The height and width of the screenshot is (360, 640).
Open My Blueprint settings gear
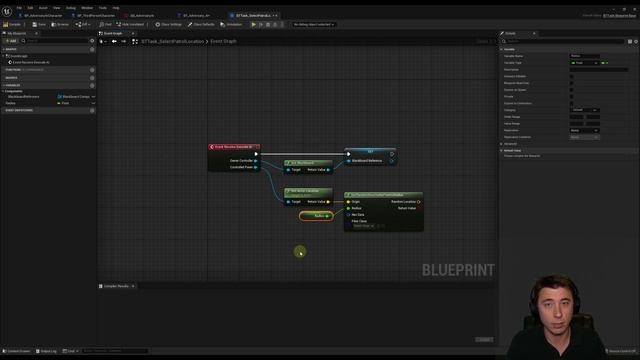92,41
